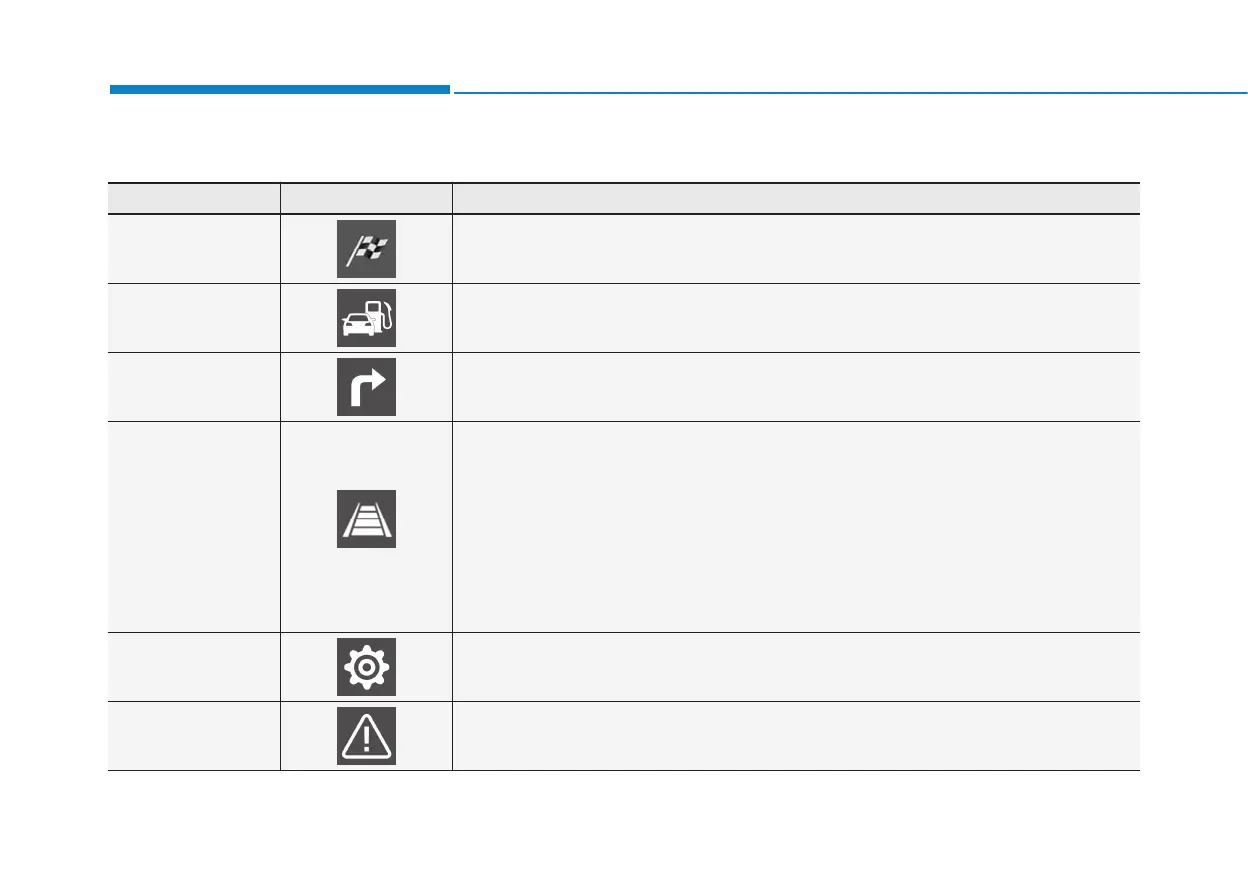
Task: Click the first header cell of the table
Action: [x=194, y=198]
